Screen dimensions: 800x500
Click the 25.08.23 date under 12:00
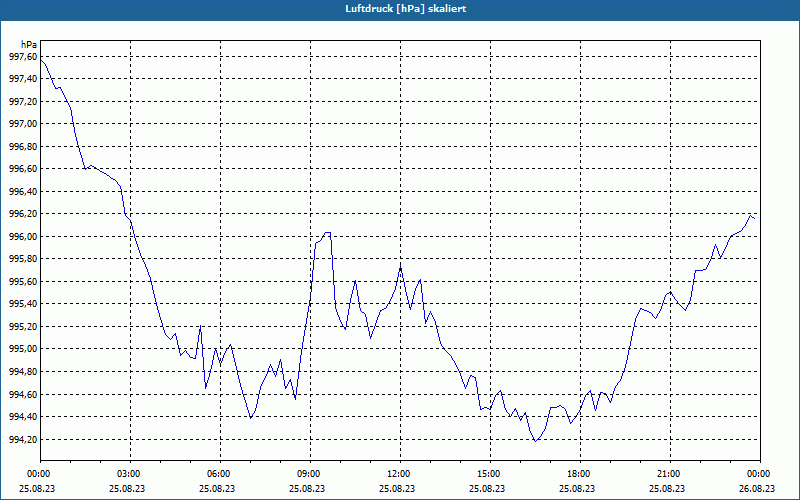point(397,488)
